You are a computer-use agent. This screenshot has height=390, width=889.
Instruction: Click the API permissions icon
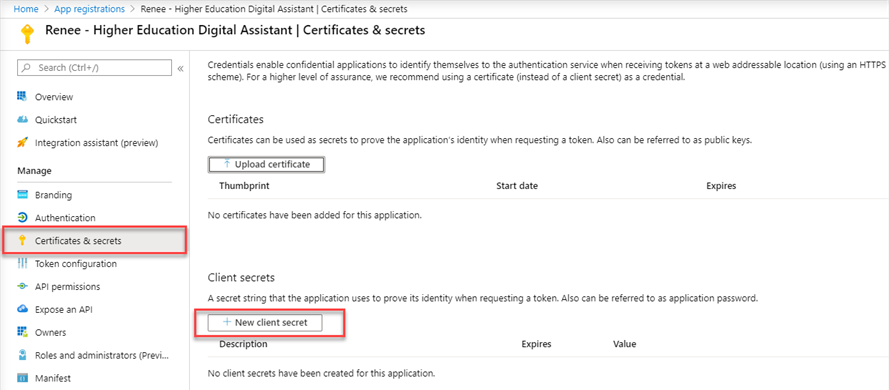click(22, 287)
